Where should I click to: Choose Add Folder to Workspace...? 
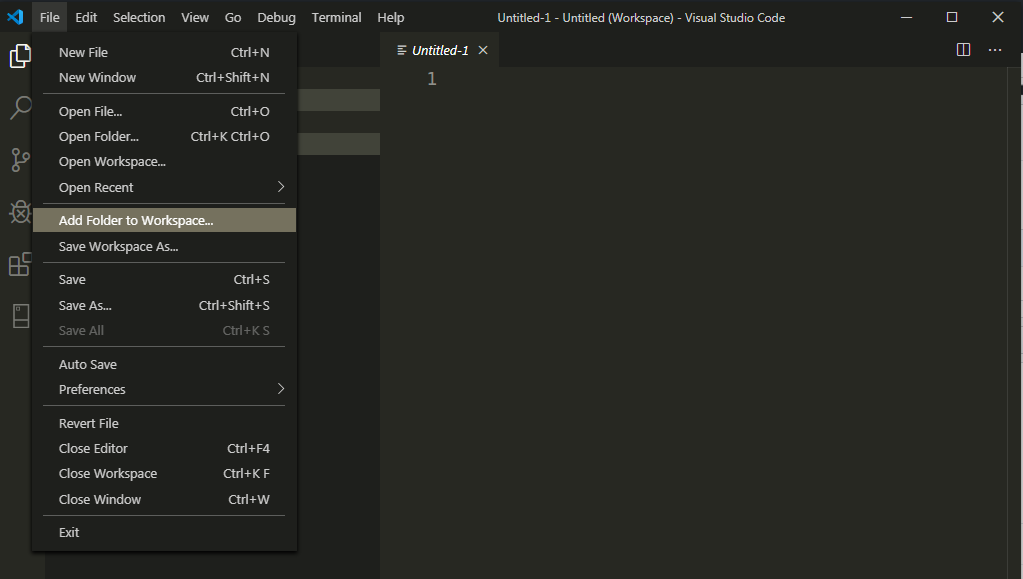tap(164, 220)
